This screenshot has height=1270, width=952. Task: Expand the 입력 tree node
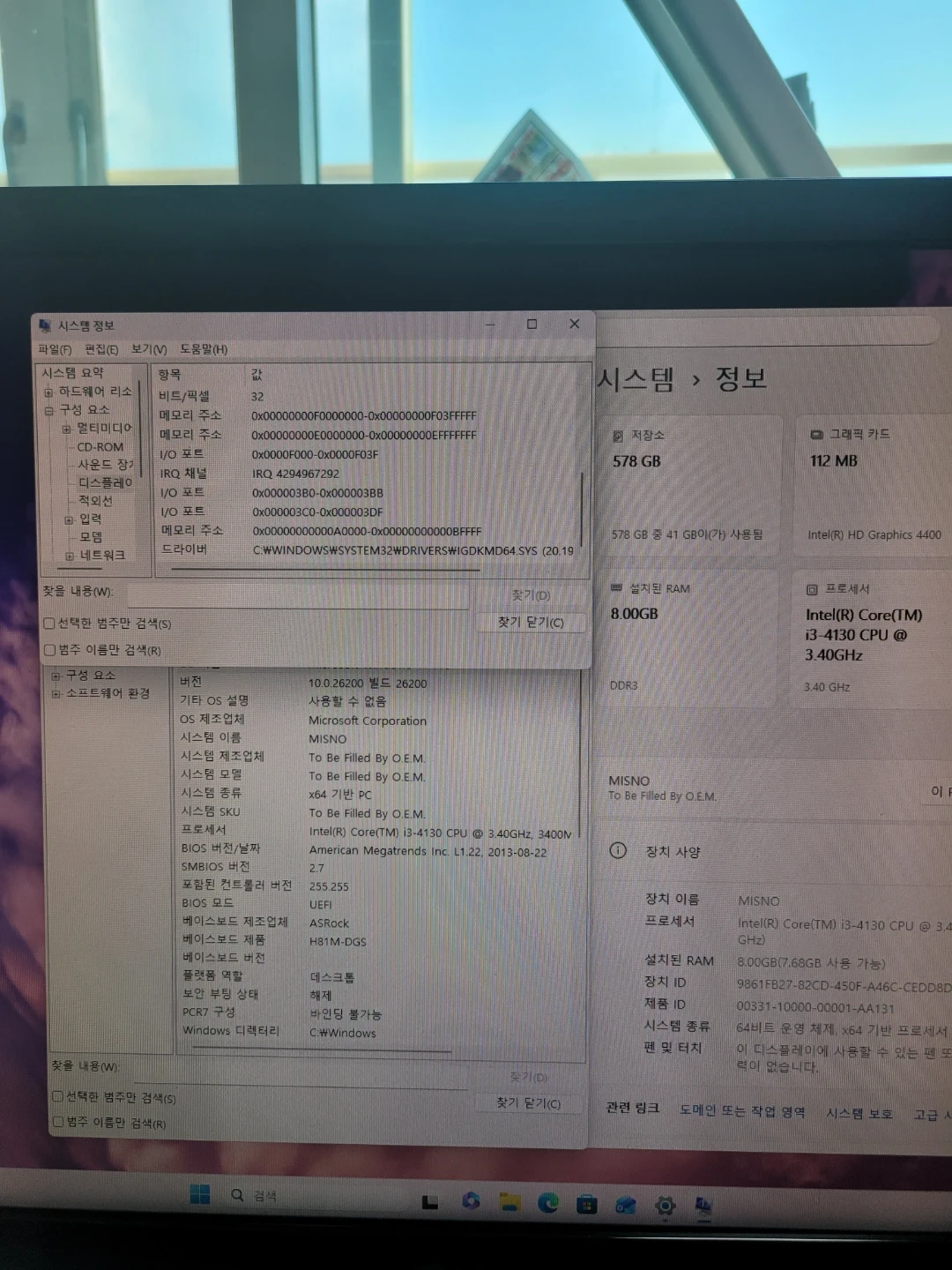(x=70, y=519)
